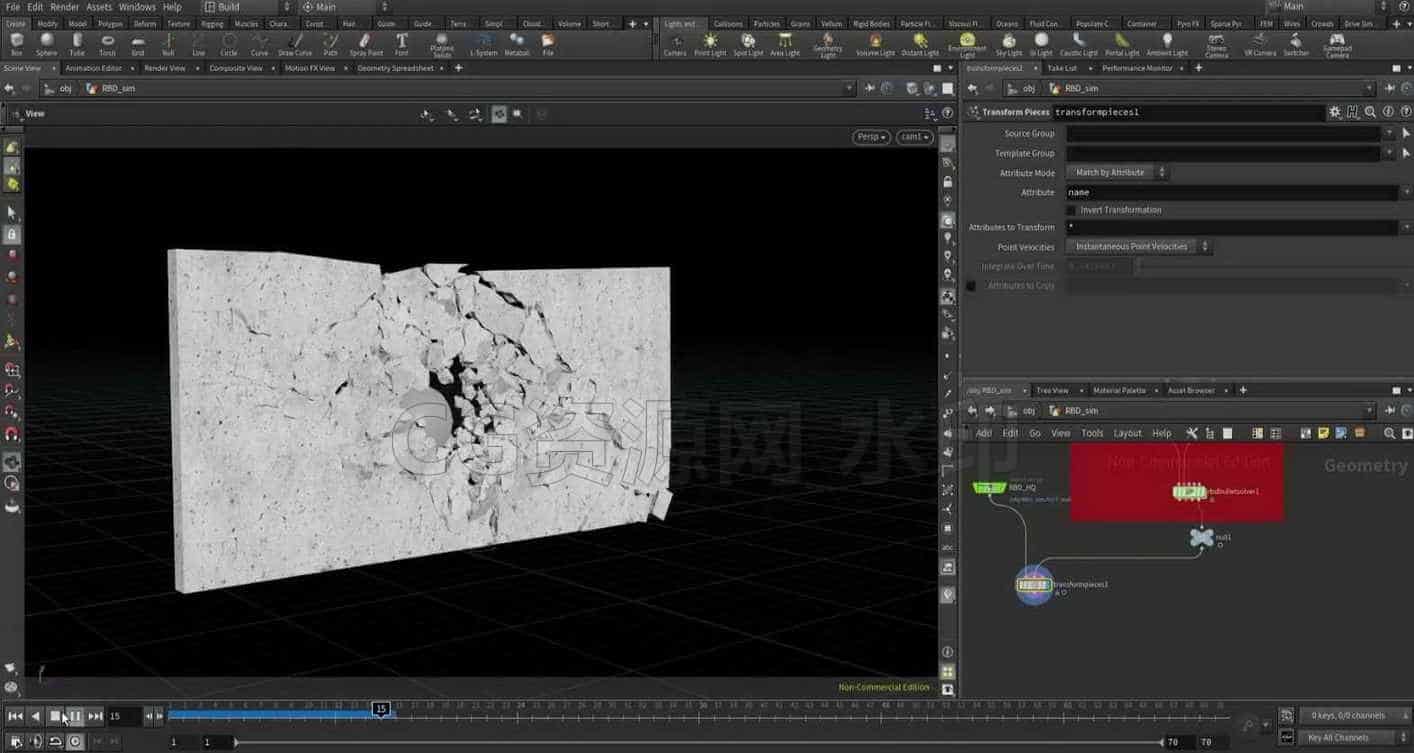The width and height of the screenshot is (1414, 753).
Task: Open the Persp viewport dropdown
Action: [x=871, y=137]
